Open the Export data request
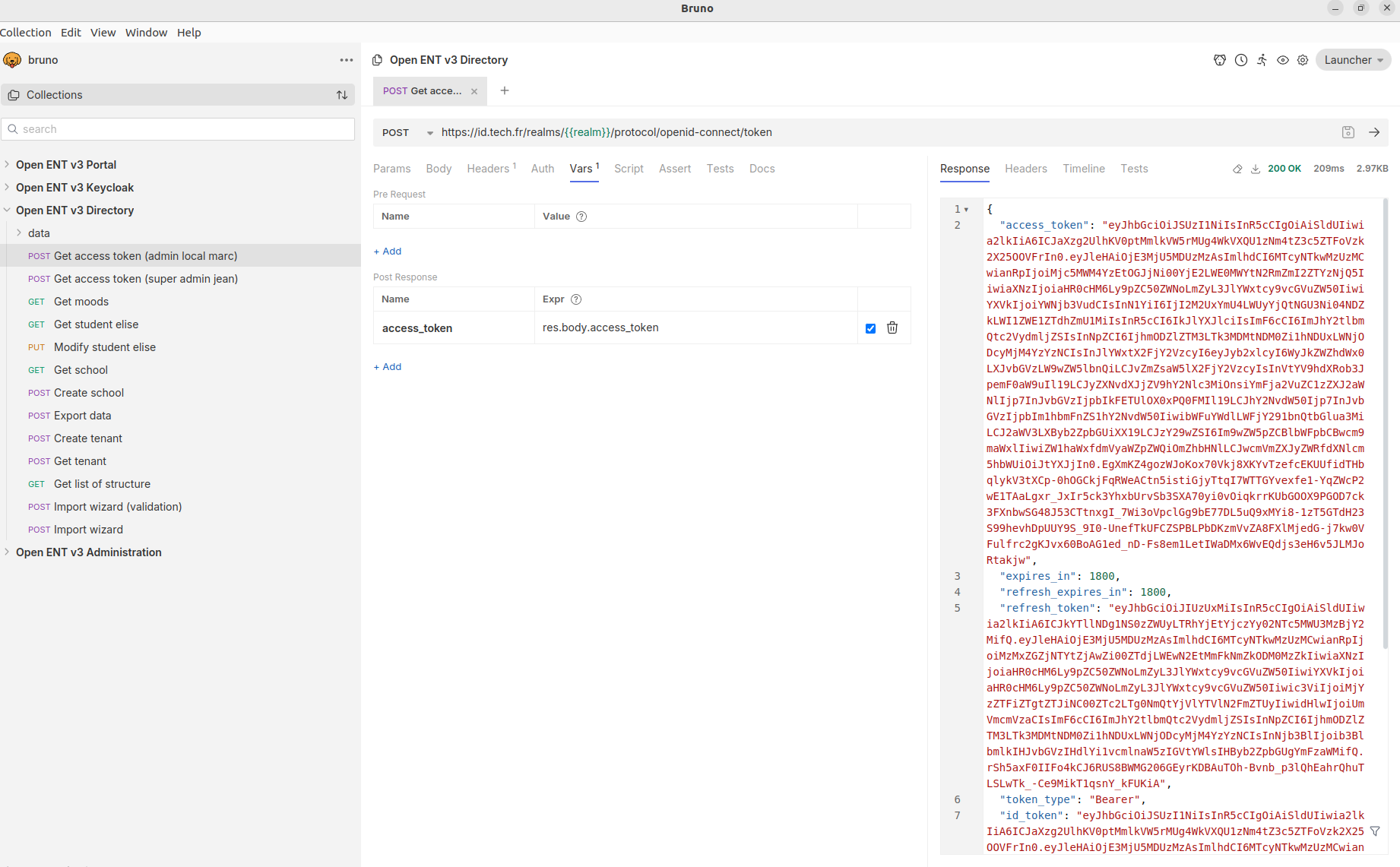Screen dimensions: 1400x867 click(x=83, y=416)
